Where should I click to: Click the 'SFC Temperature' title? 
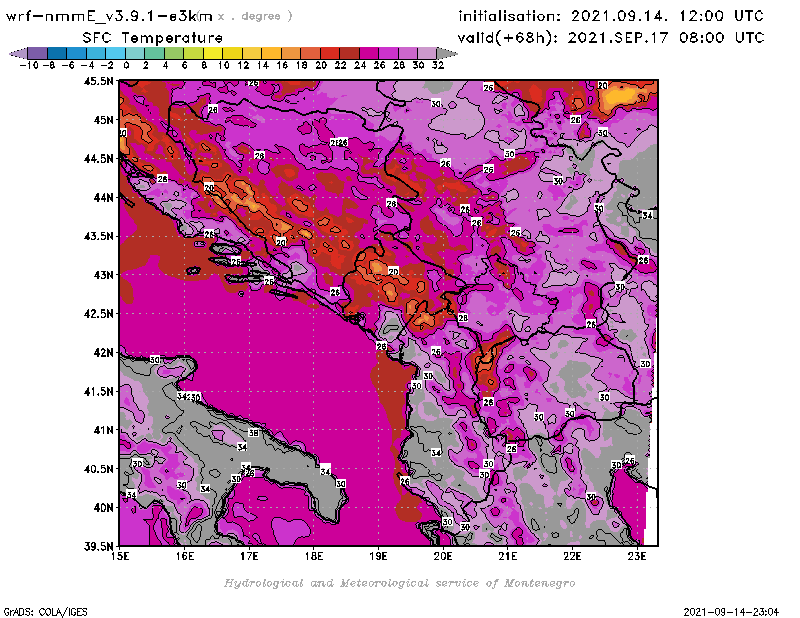153,38
